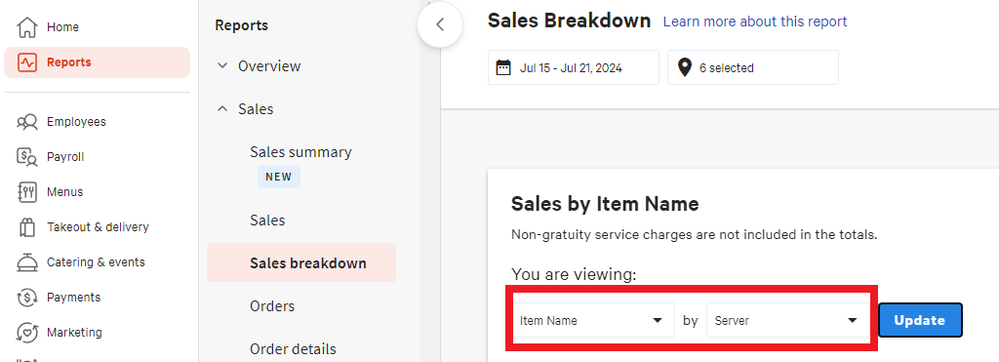The height and width of the screenshot is (362, 999).
Task: Click the Reports chart icon
Action: (x=27, y=62)
